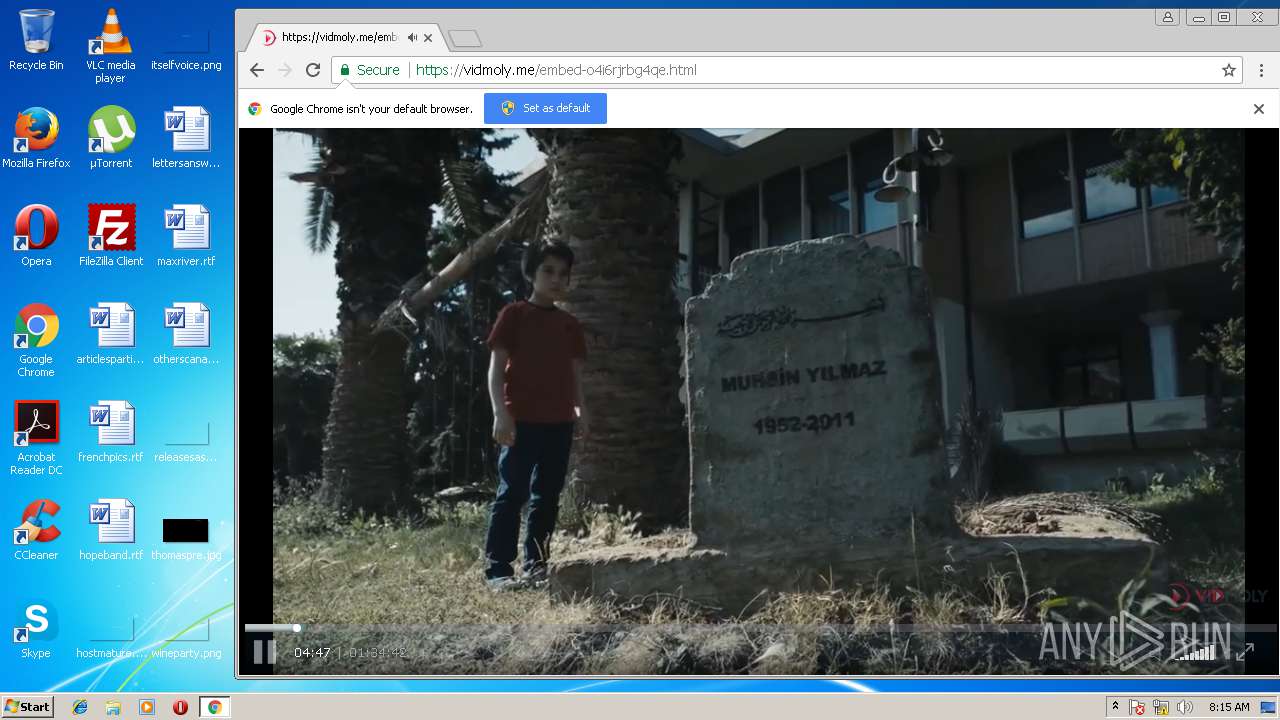Image resolution: width=1280 pixels, height=720 pixels.
Task: Adjust the video player volume bars
Action: 1196,652
